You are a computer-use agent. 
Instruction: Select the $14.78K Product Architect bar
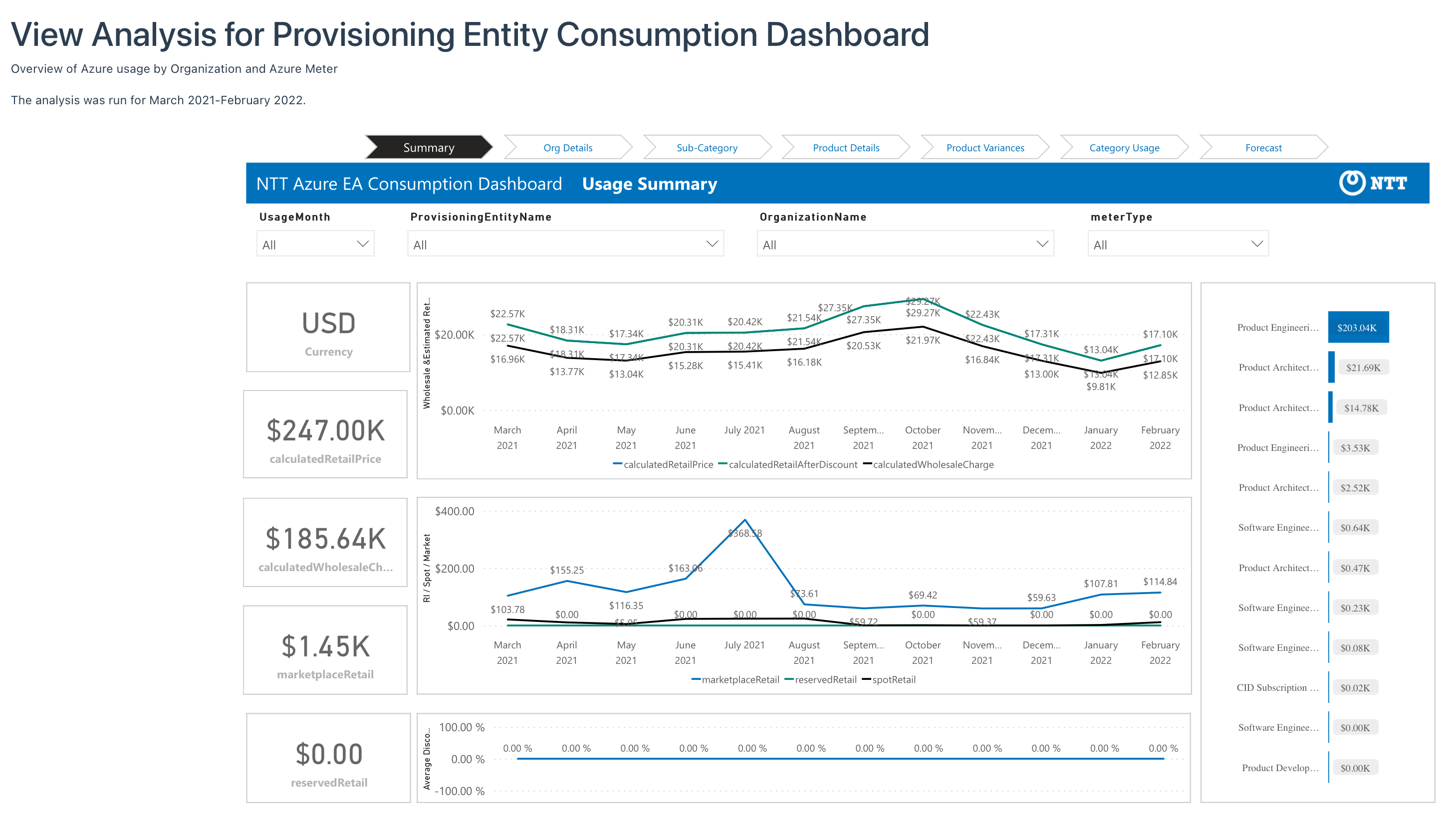(1331, 408)
